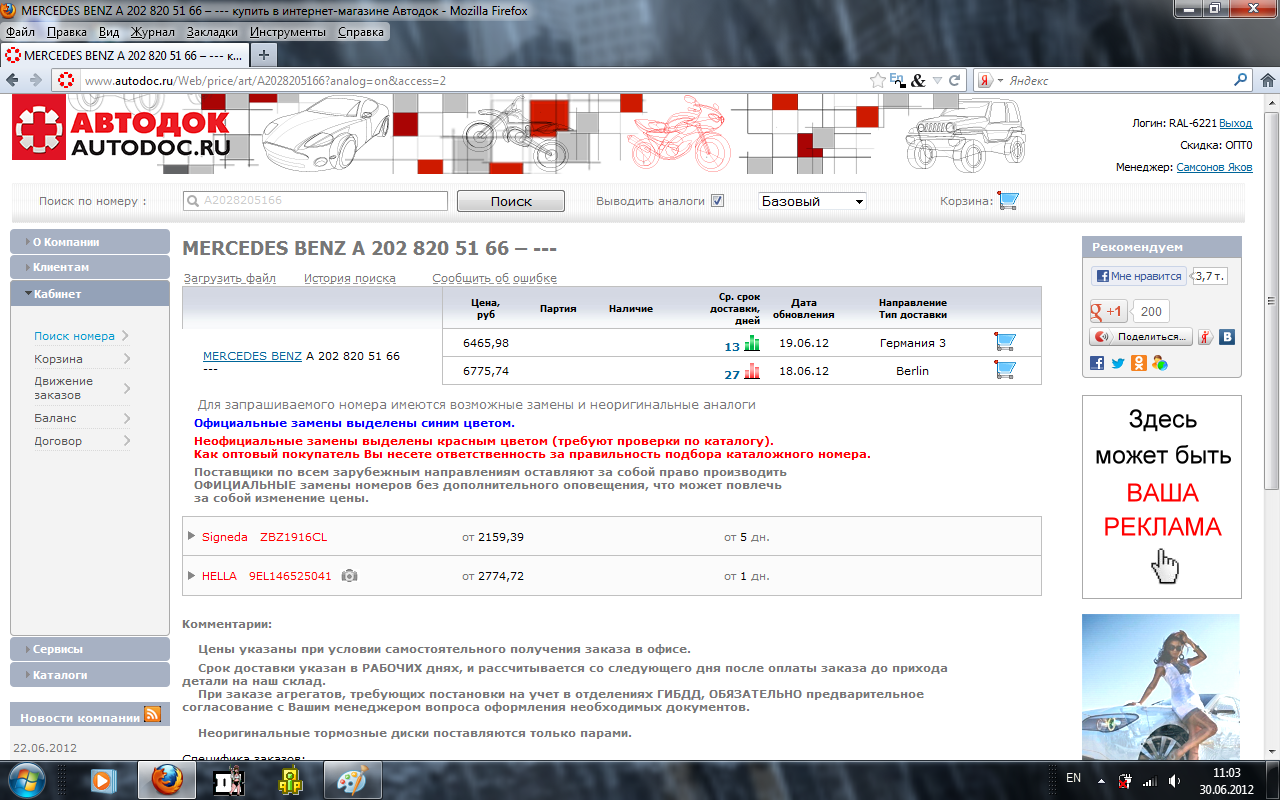Click the Поделиться… share button
Viewport: 1280px width, 800px height.
[x=1141, y=337]
